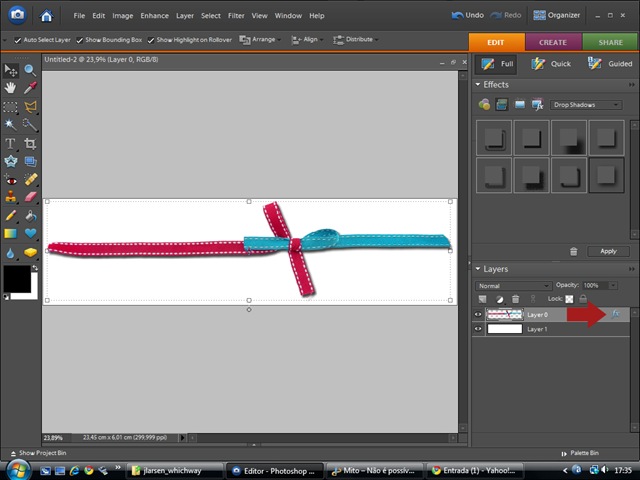Show Filters category in Effects panel

click(484, 105)
